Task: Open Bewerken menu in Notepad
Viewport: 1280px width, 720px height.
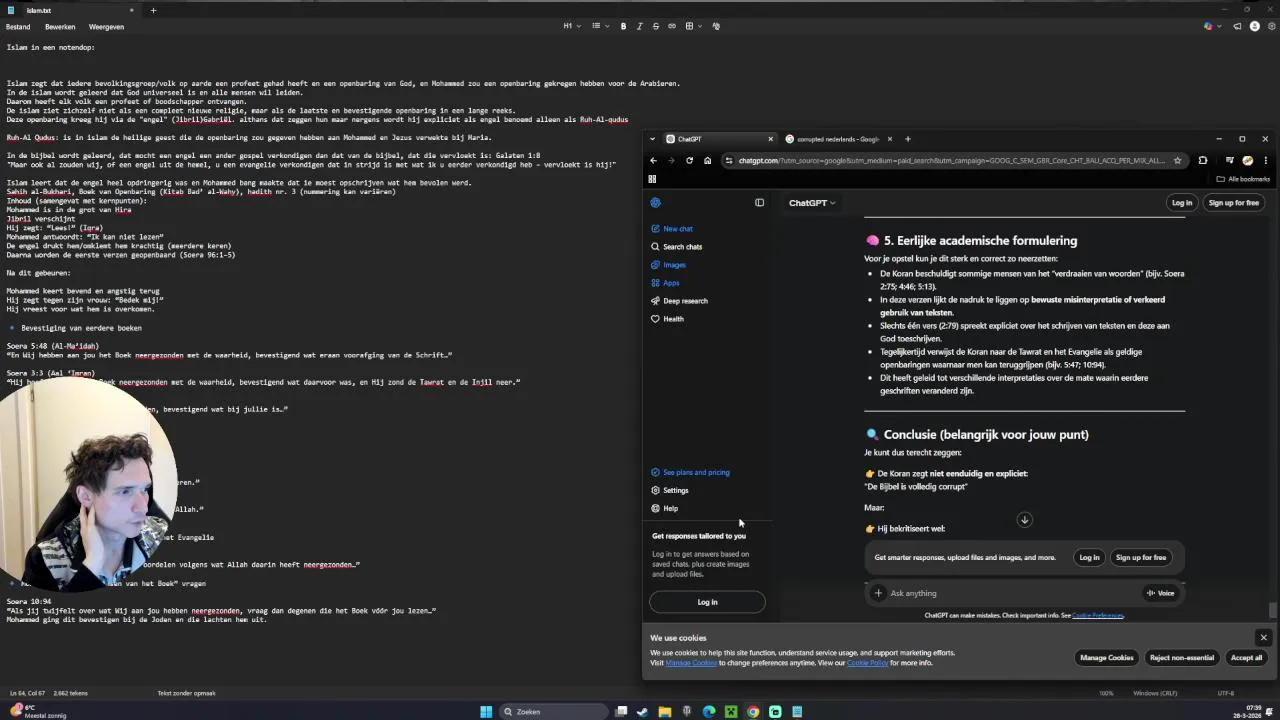Action: [60, 27]
